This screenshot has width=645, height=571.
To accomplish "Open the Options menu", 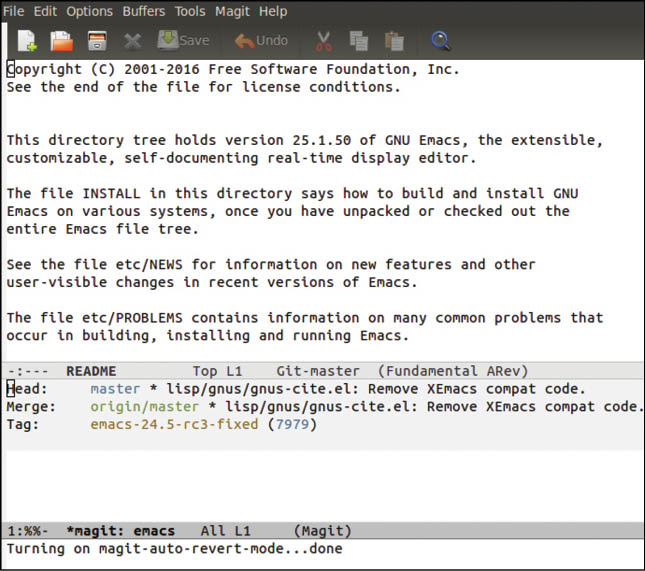I will pos(90,11).
